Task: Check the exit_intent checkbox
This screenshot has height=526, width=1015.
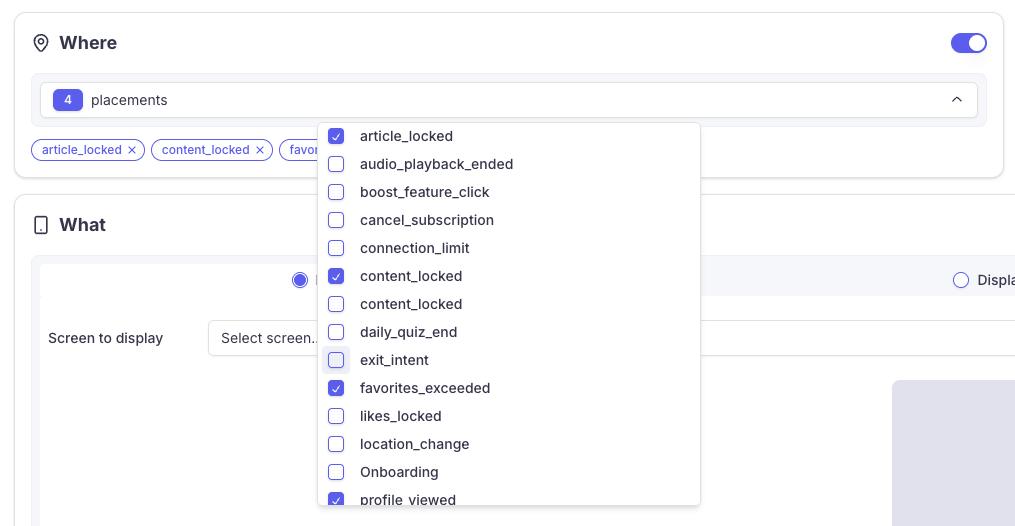Action: pos(336,360)
